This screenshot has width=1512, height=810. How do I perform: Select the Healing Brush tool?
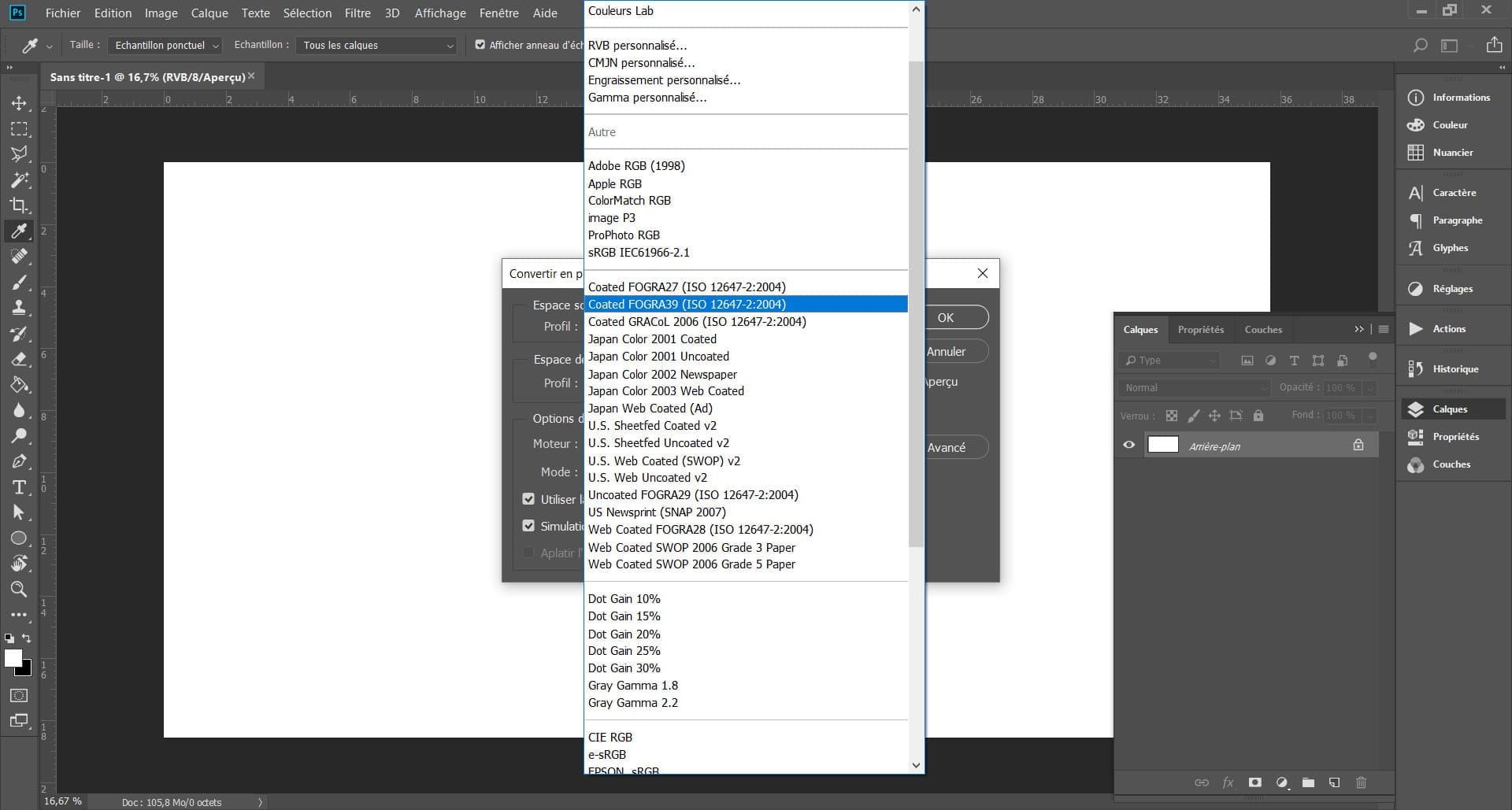coord(19,257)
